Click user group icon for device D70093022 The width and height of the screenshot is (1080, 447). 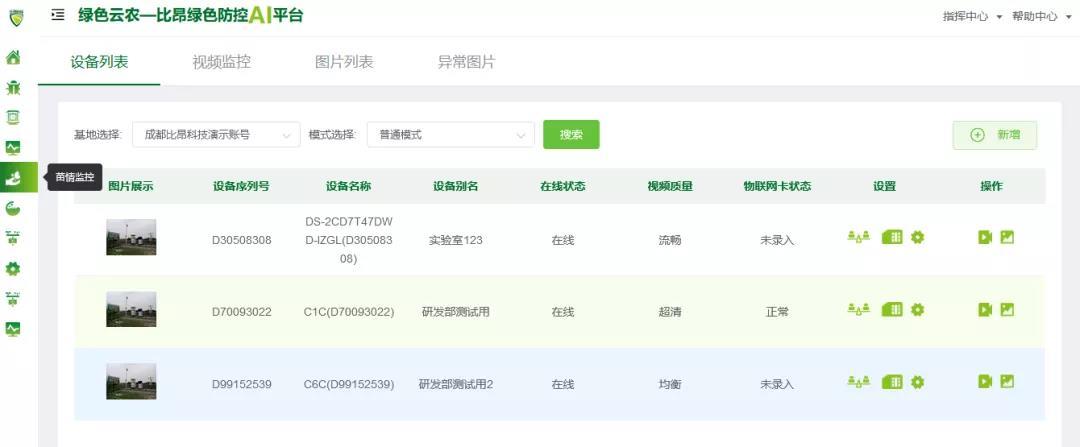tap(858, 310)
